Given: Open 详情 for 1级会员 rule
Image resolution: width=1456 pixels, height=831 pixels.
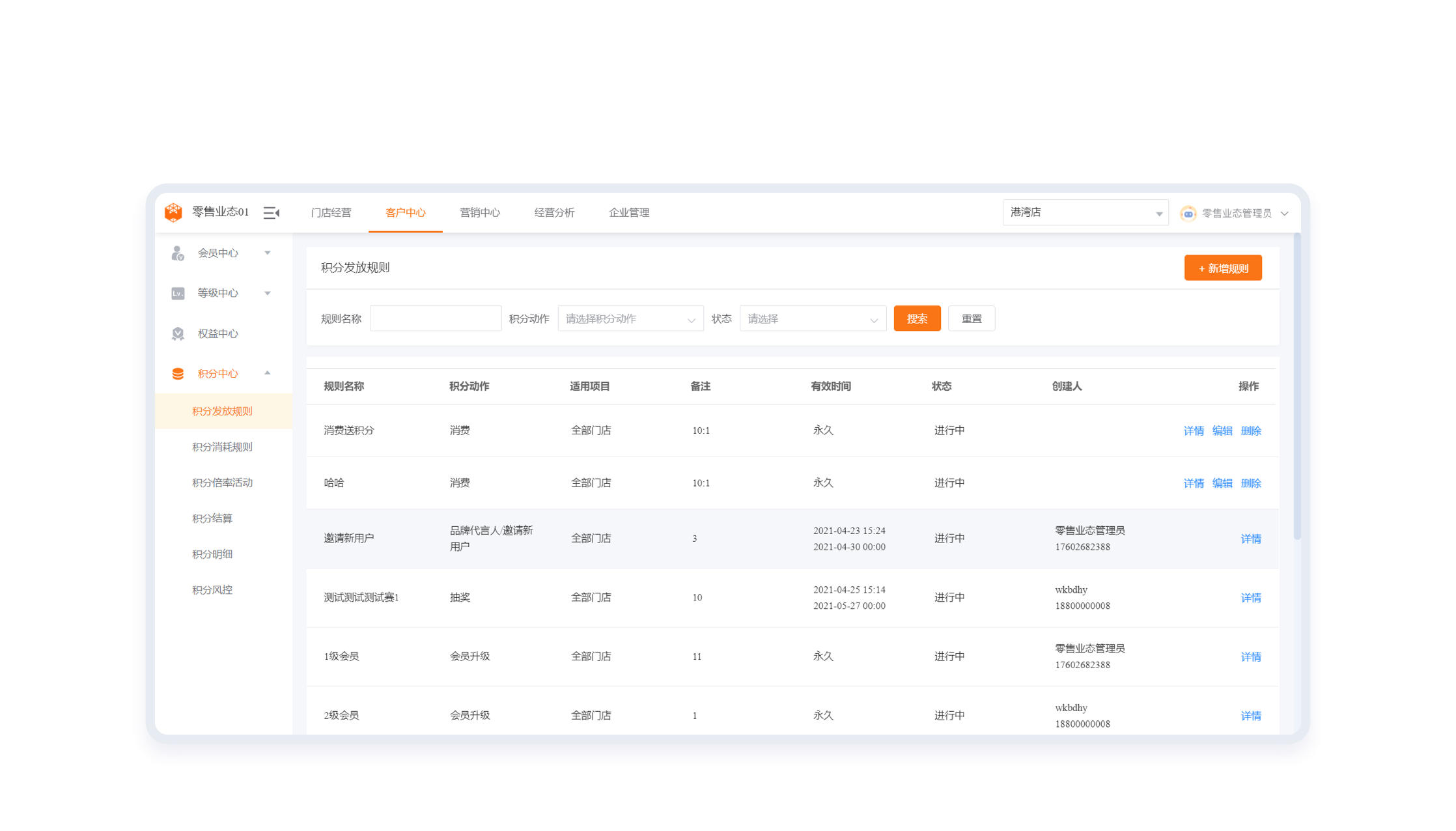Looking at the screenshot, I should pyautogui.click(x=1251, y=656).
